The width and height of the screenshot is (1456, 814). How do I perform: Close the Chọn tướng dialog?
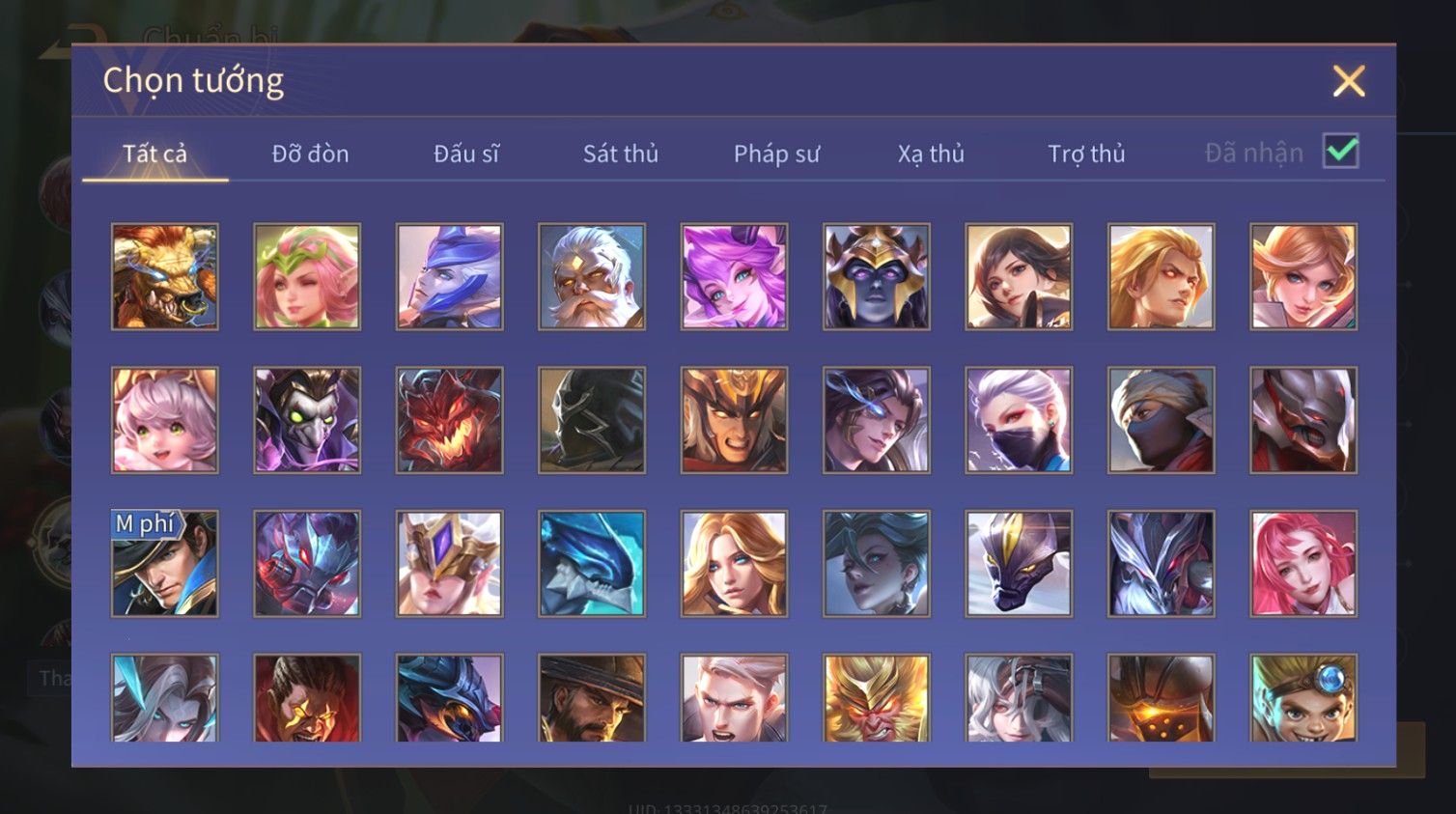click(x=1349, y=81)
